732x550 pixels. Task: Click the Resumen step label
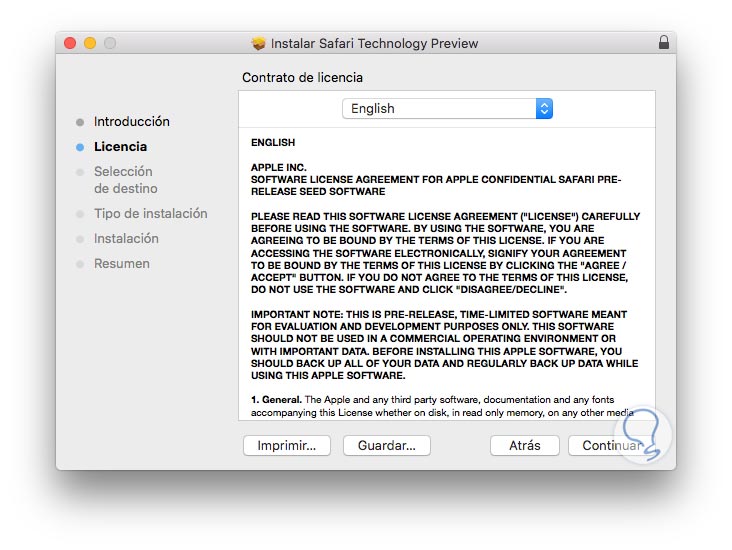pos(121,264)
